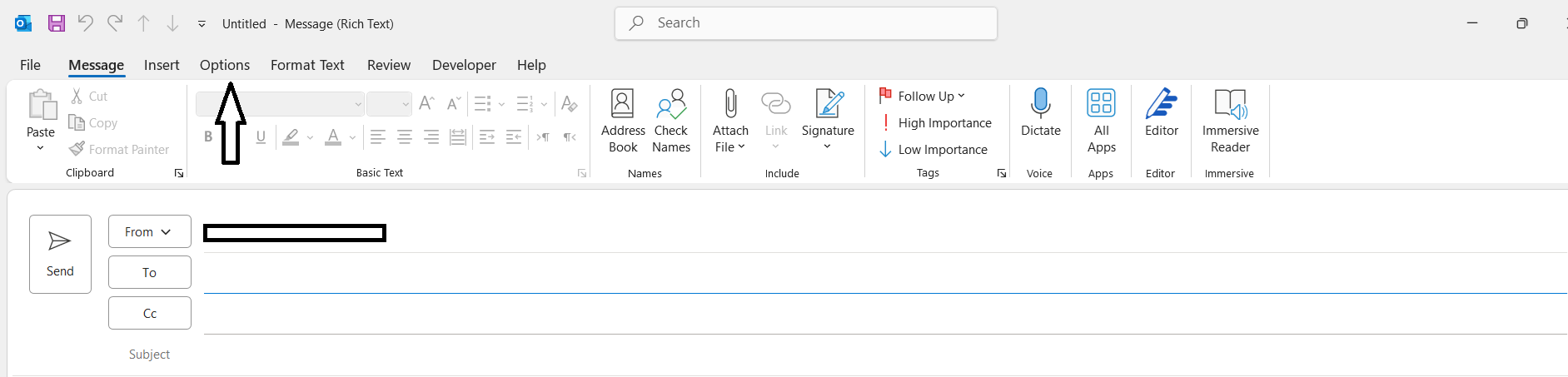Open the font size combo box

(x=389, y=104)
